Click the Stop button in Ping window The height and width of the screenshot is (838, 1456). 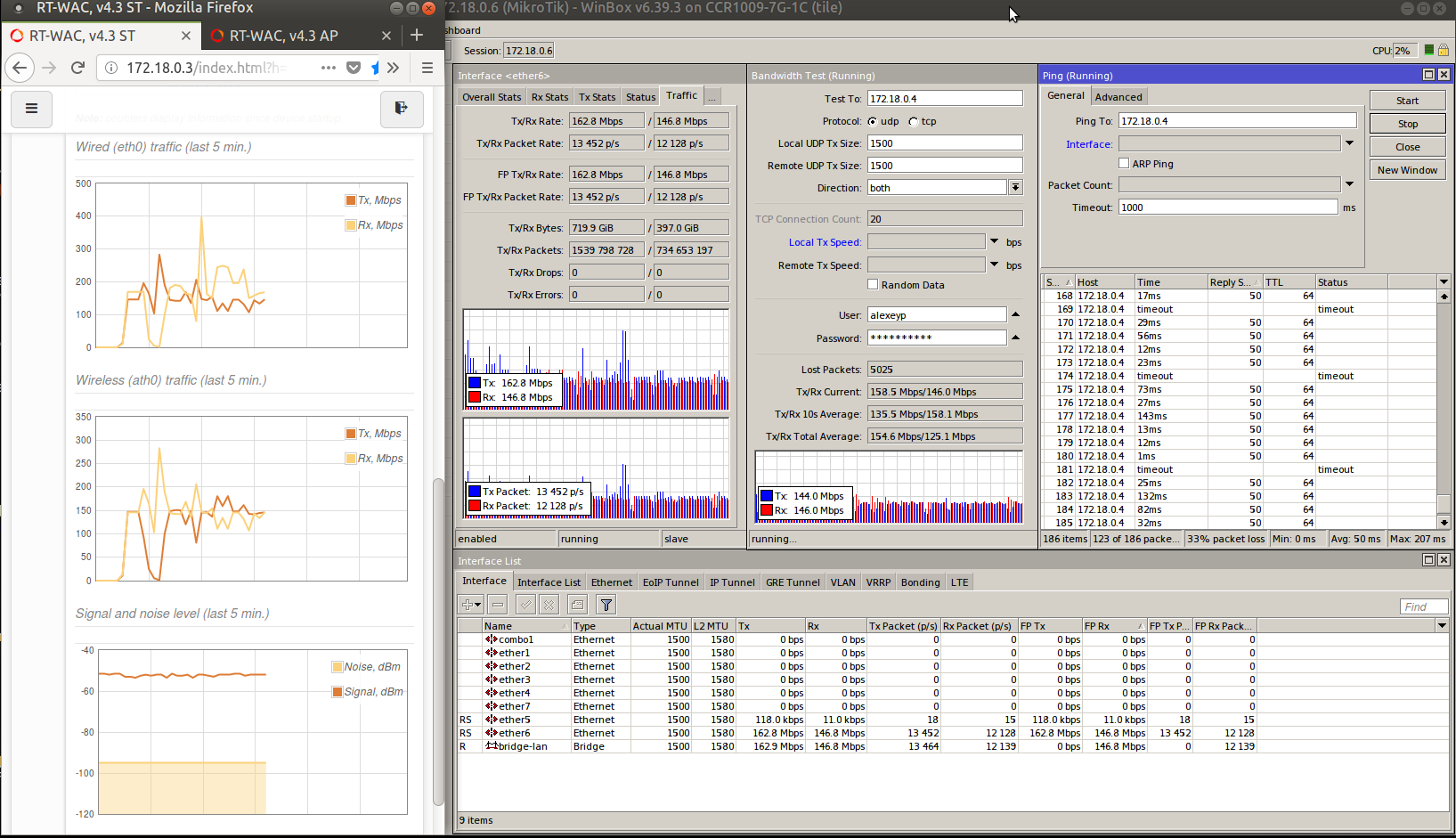1408,124
